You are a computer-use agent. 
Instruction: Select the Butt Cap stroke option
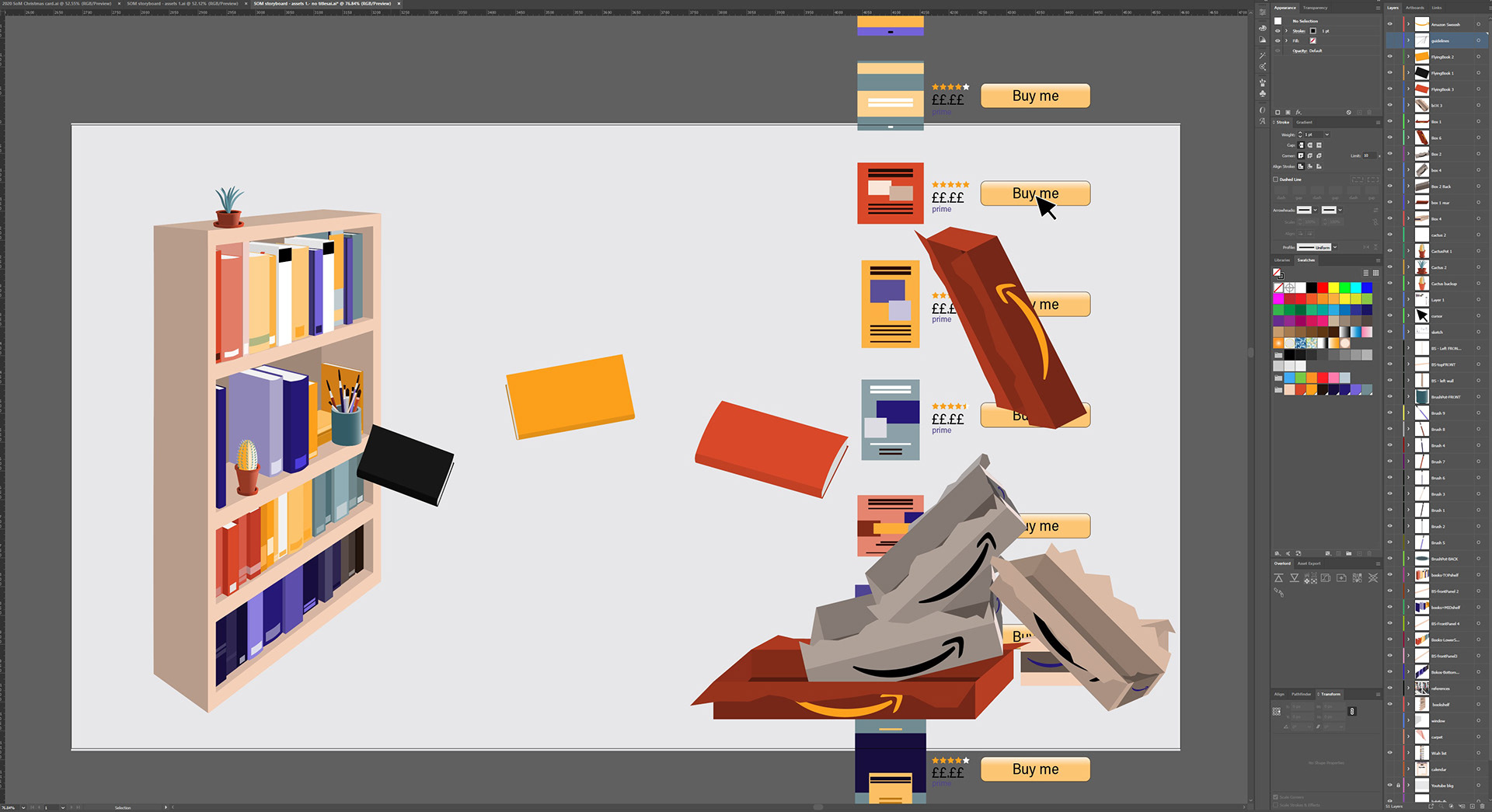pos(1301,145)
